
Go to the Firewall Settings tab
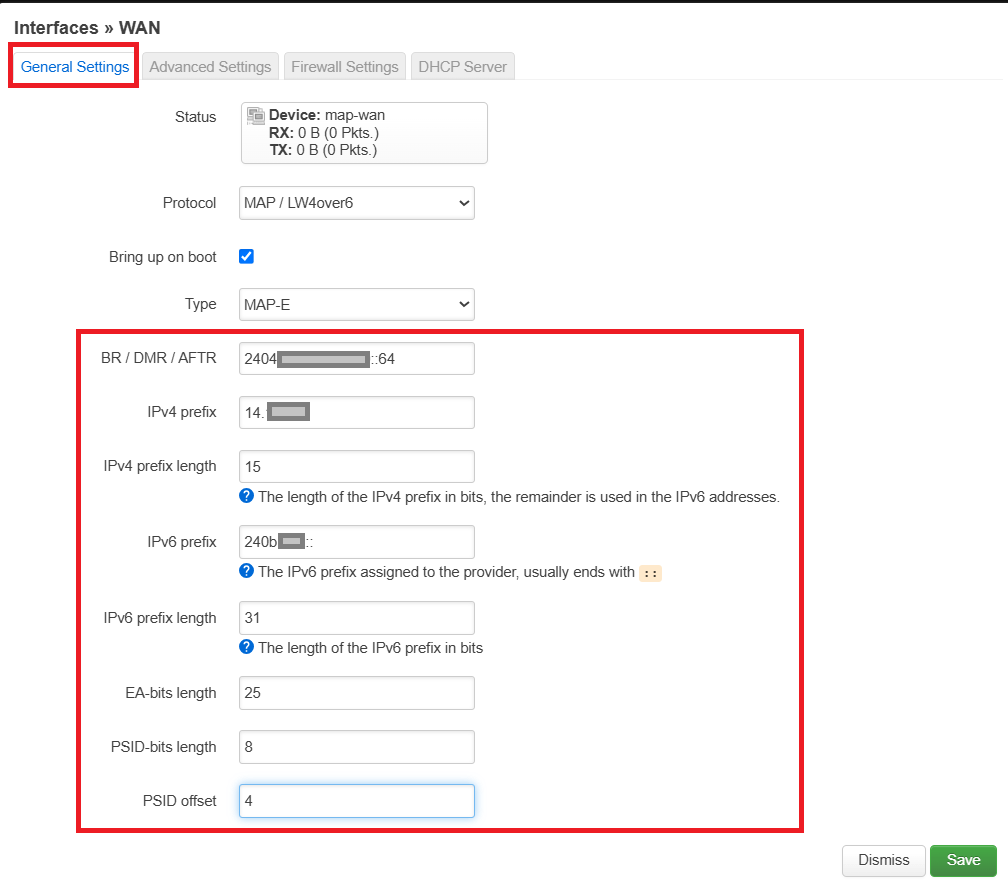coord(345,67)
